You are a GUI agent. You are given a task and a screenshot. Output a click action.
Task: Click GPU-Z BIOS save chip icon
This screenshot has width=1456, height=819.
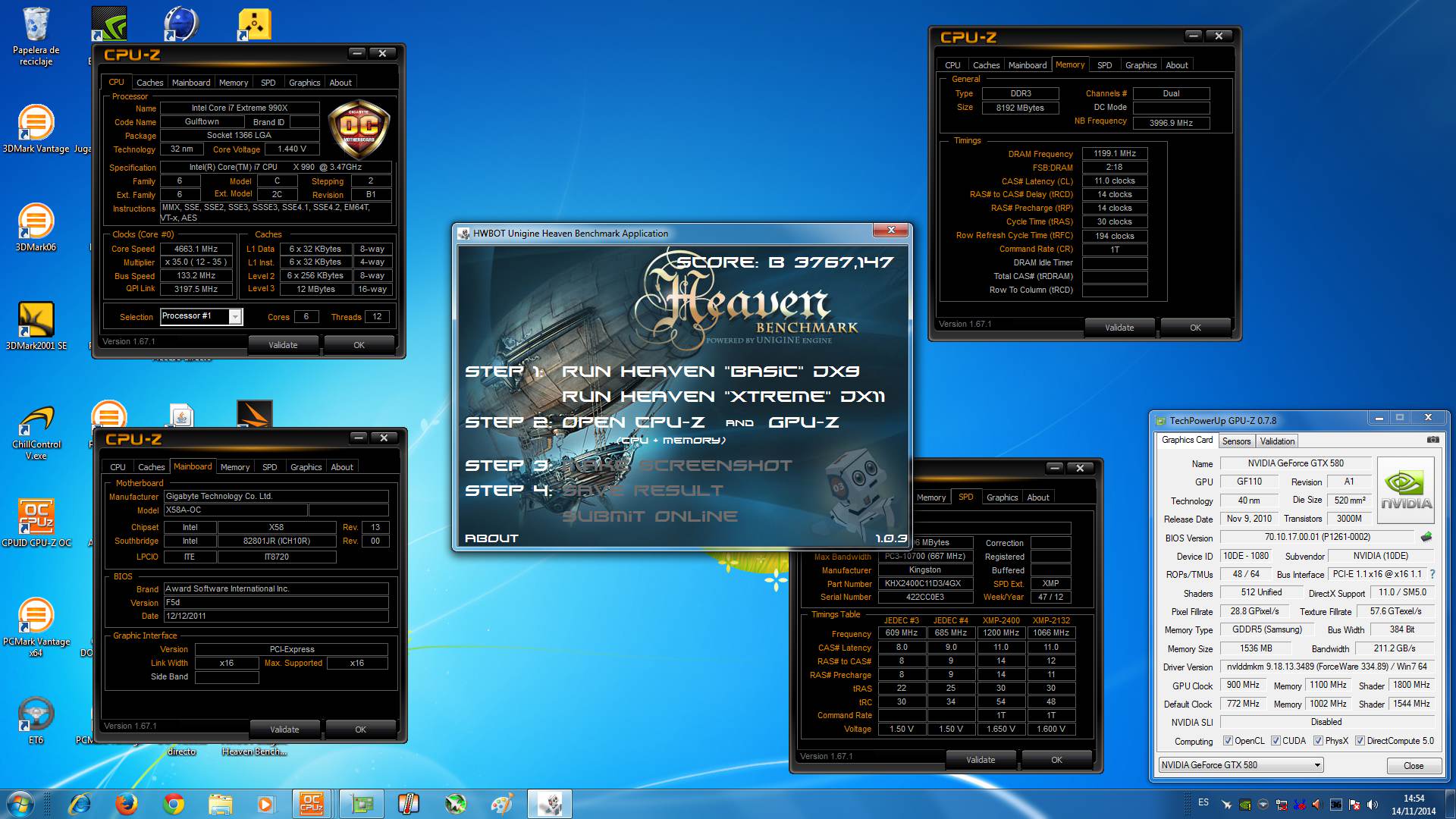click(x=1426, y=537)
